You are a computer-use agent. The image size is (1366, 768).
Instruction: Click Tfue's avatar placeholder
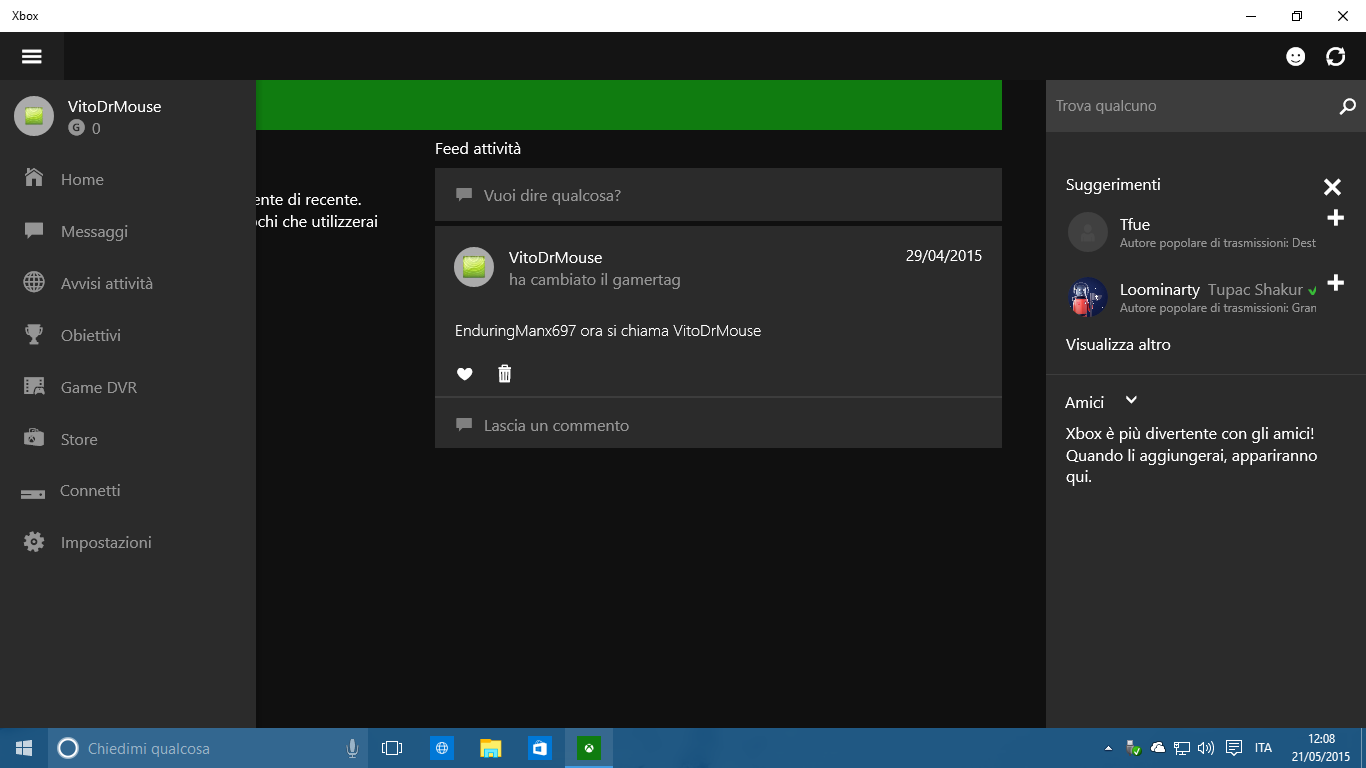pos(1088,232)
